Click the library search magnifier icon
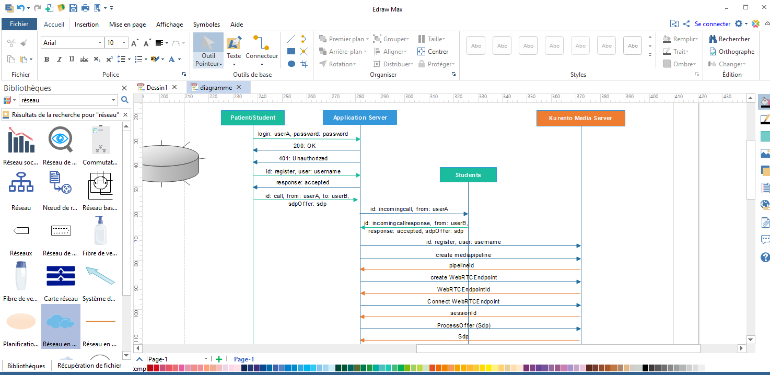The width and height of the screenshot is (770, 375). pos(125,100)
